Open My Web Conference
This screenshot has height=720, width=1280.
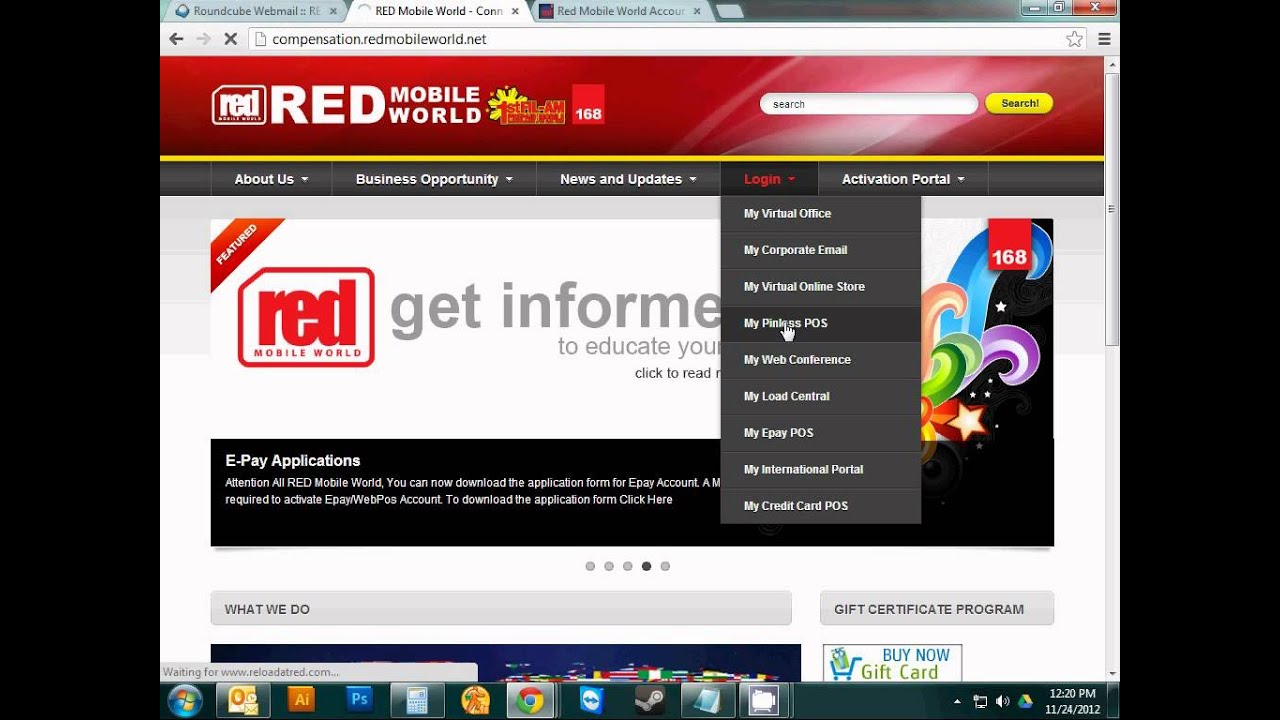pyautogui.click(x=820, y=360)
